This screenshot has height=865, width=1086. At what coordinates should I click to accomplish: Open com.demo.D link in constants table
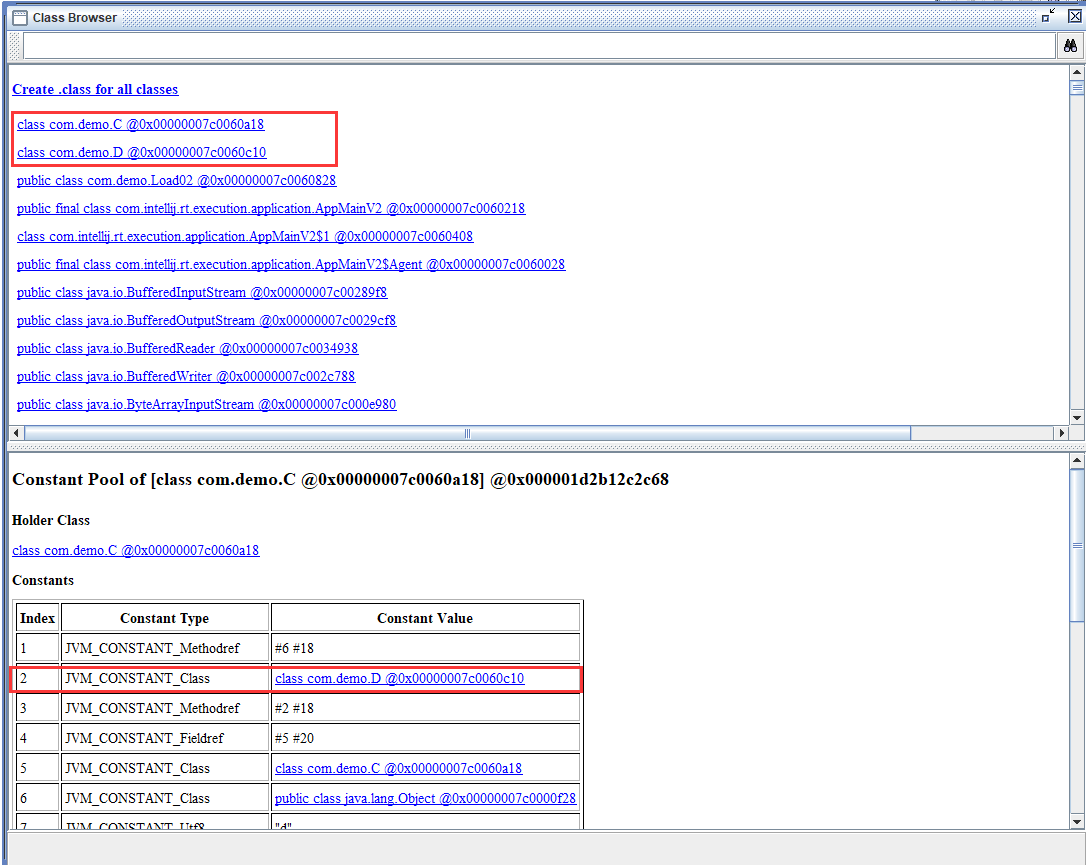399,678
